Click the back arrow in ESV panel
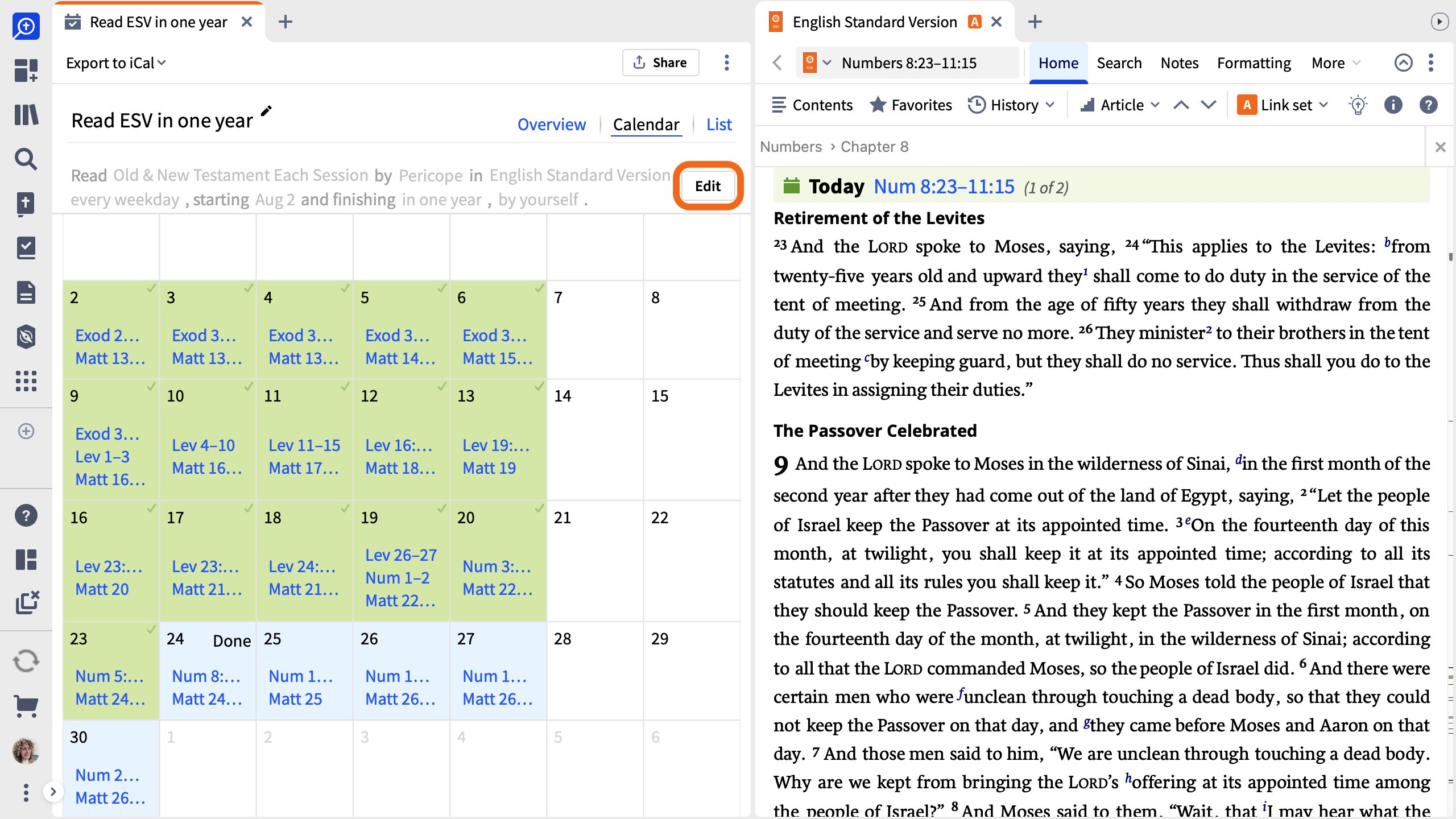Screen dimensions: 1456x819 point(777,63)
